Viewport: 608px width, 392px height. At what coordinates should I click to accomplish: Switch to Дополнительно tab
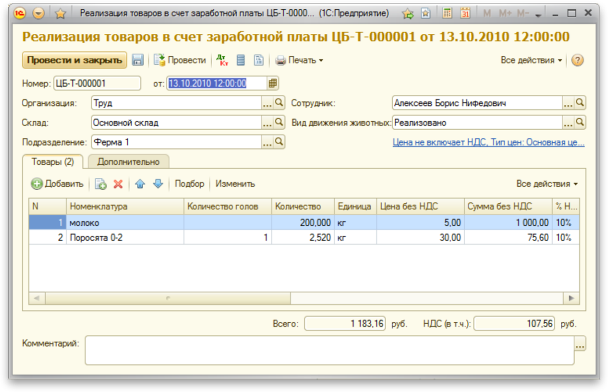(128, 162)
